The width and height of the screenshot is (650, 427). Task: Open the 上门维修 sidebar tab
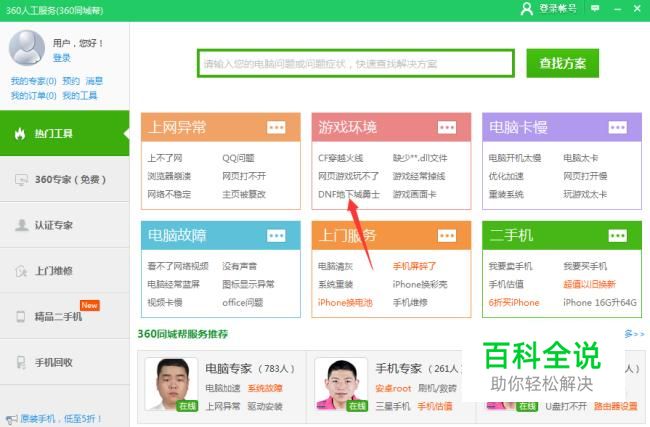point(65,271)
